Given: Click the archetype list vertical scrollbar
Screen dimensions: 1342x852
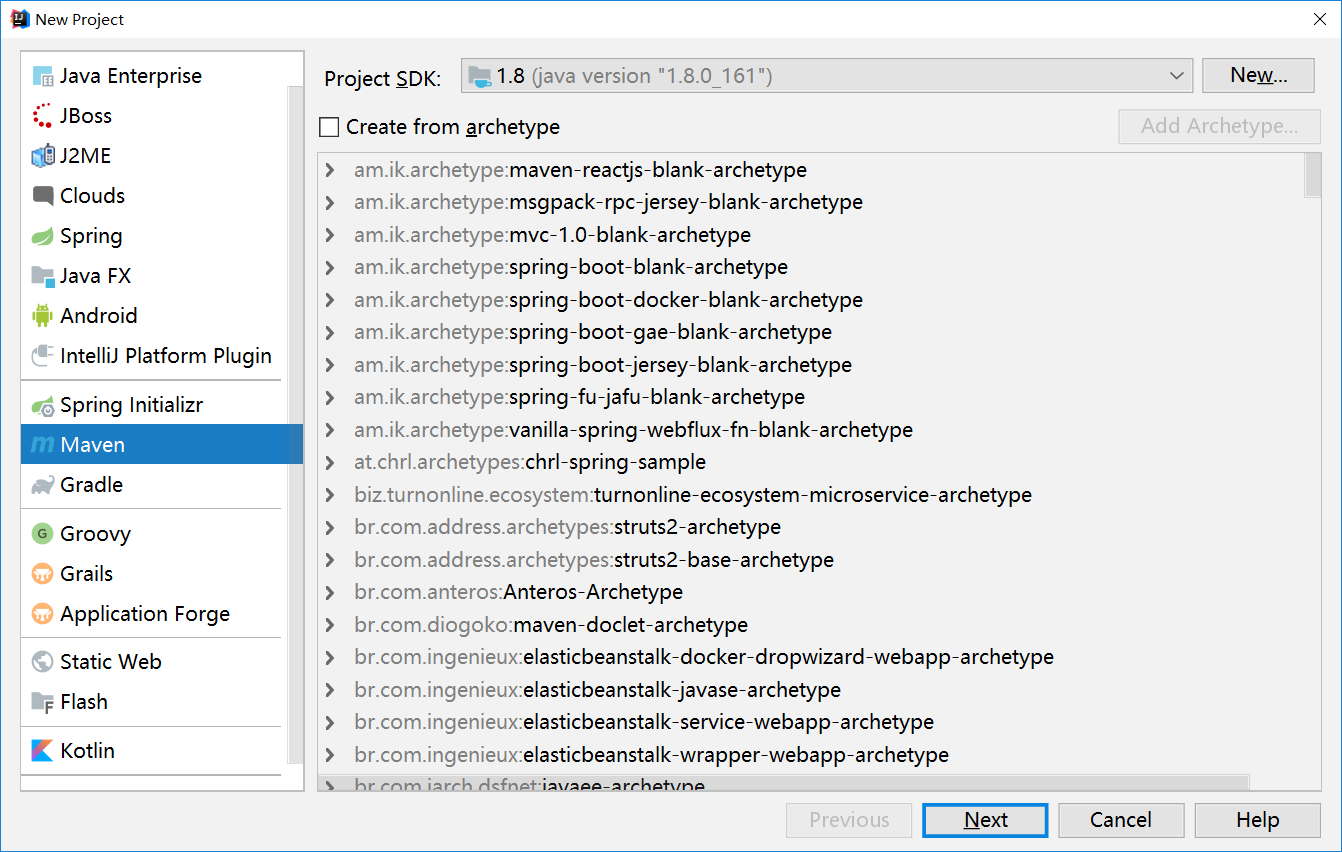Looking at the screenshot, I should 1313,177.
